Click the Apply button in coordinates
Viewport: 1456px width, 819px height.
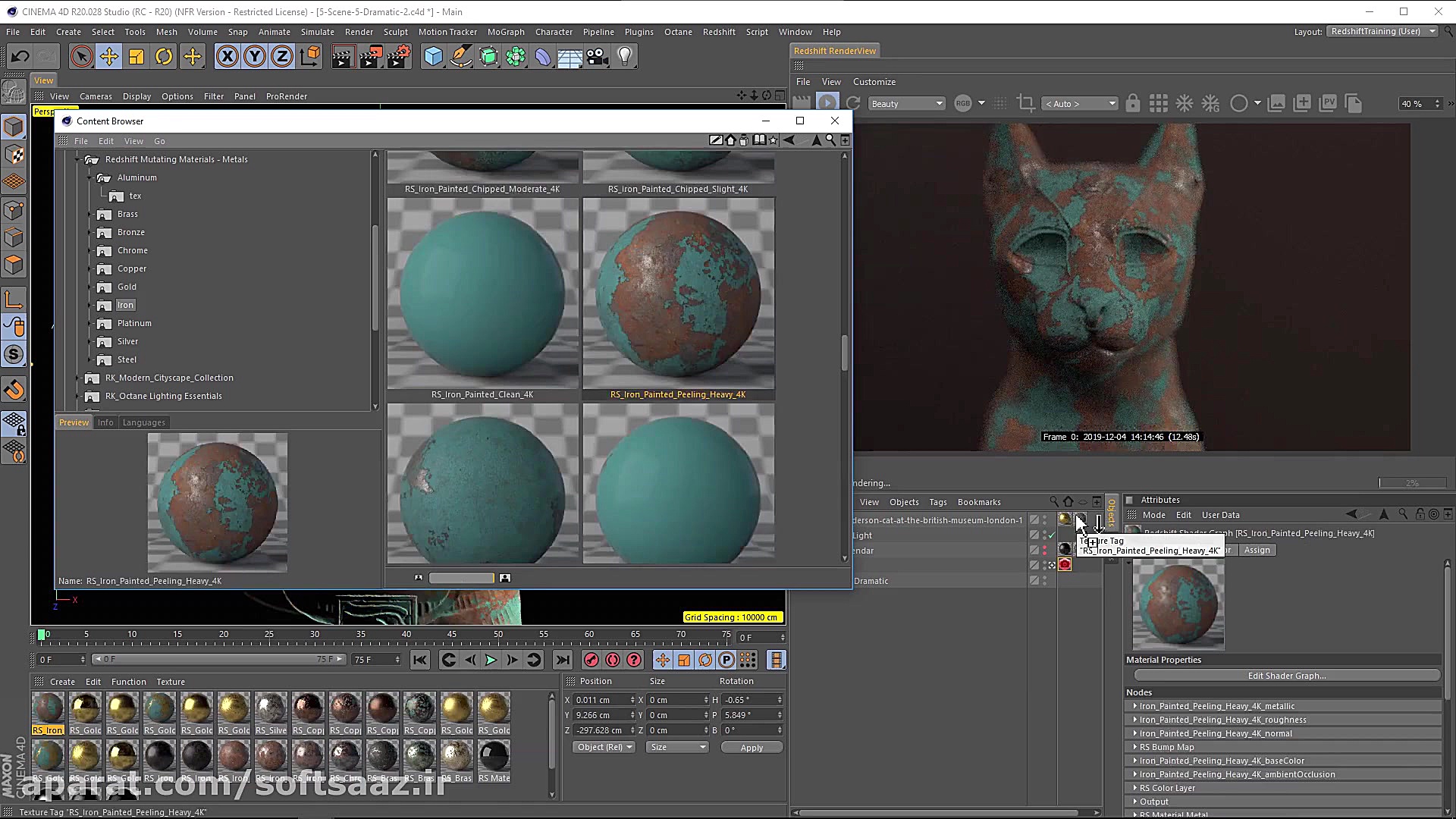point(751,748)
